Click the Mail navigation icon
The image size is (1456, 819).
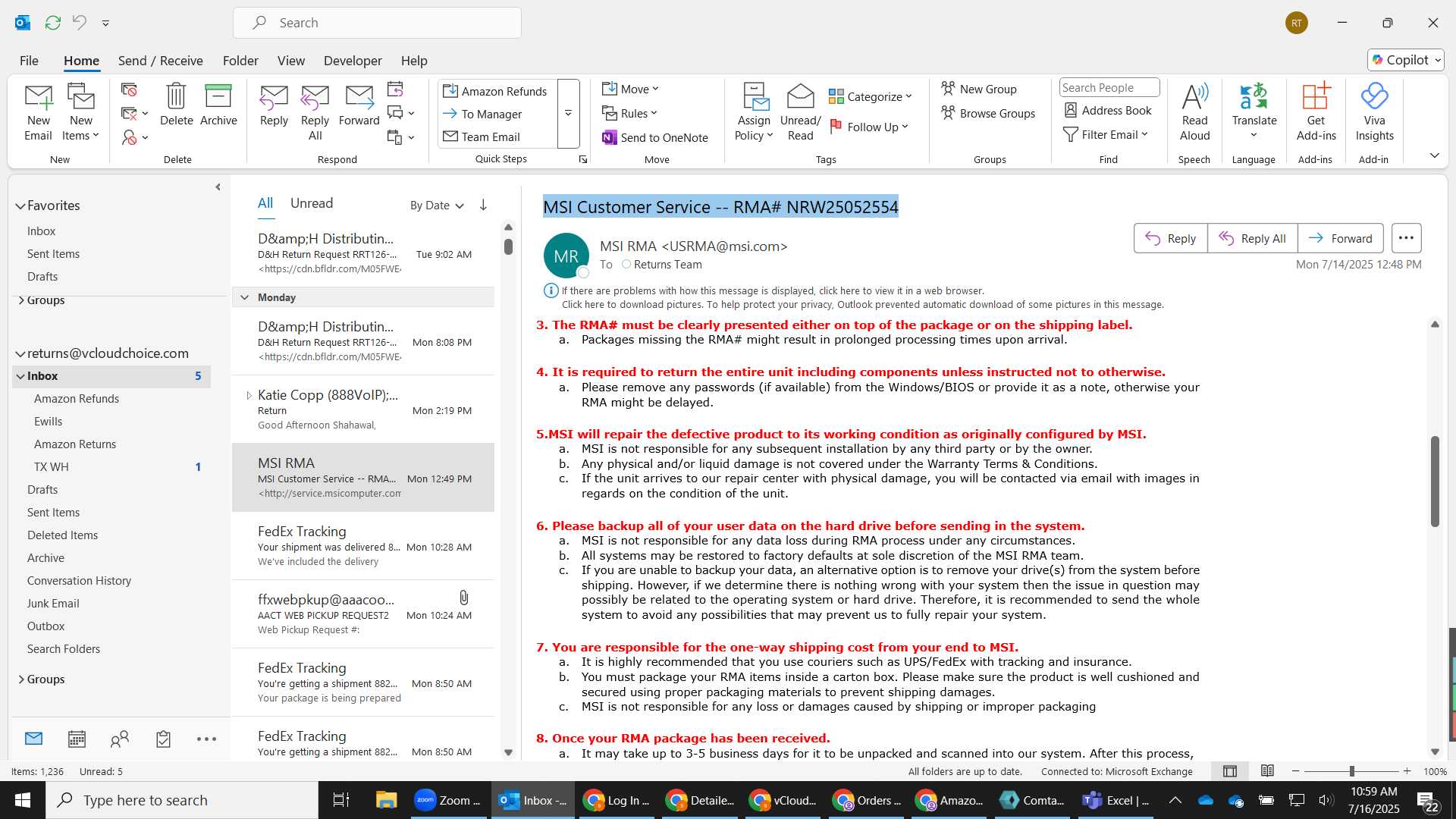click(33, 739)
